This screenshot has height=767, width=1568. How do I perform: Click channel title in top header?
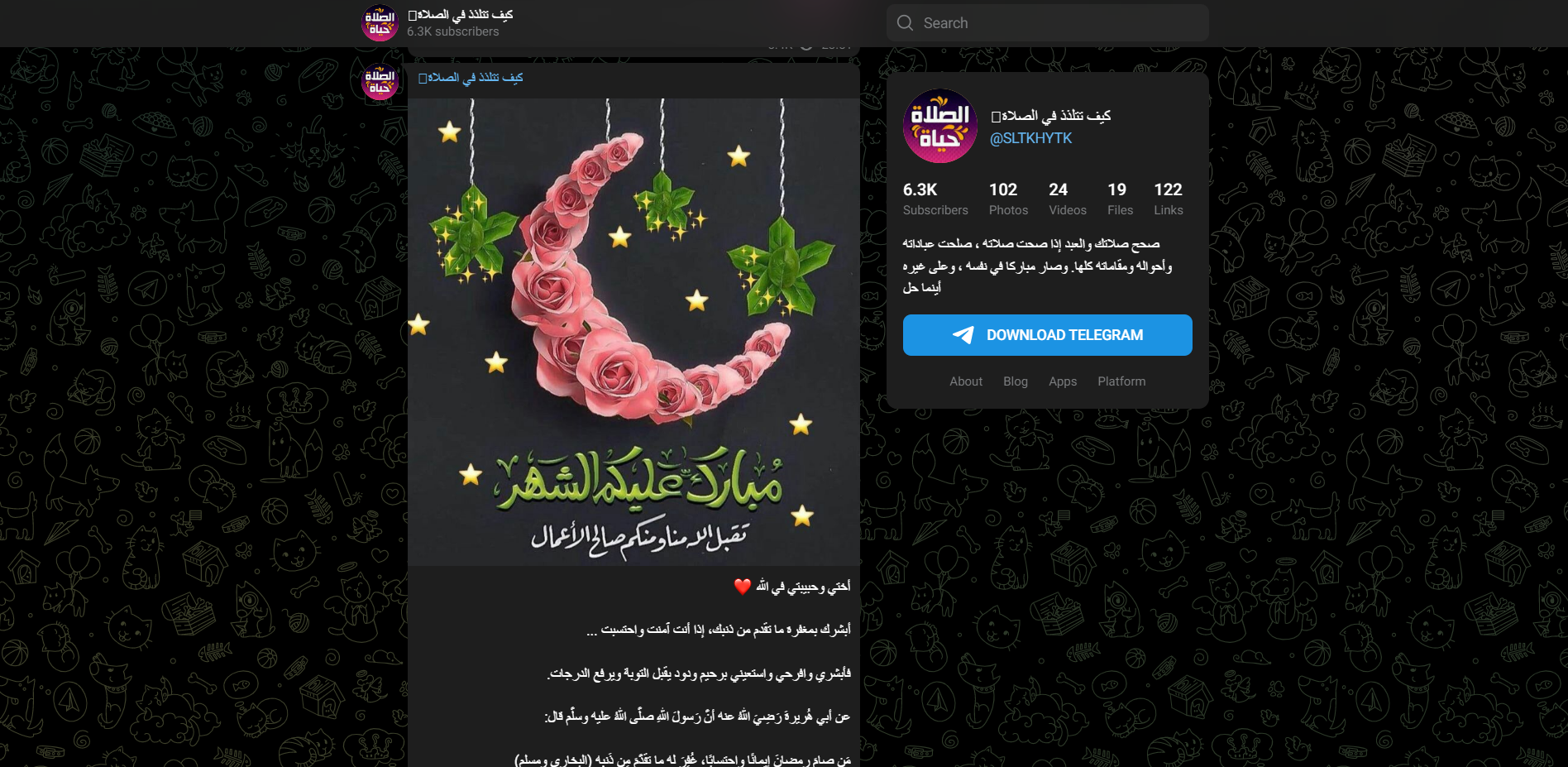coord(461,15)
